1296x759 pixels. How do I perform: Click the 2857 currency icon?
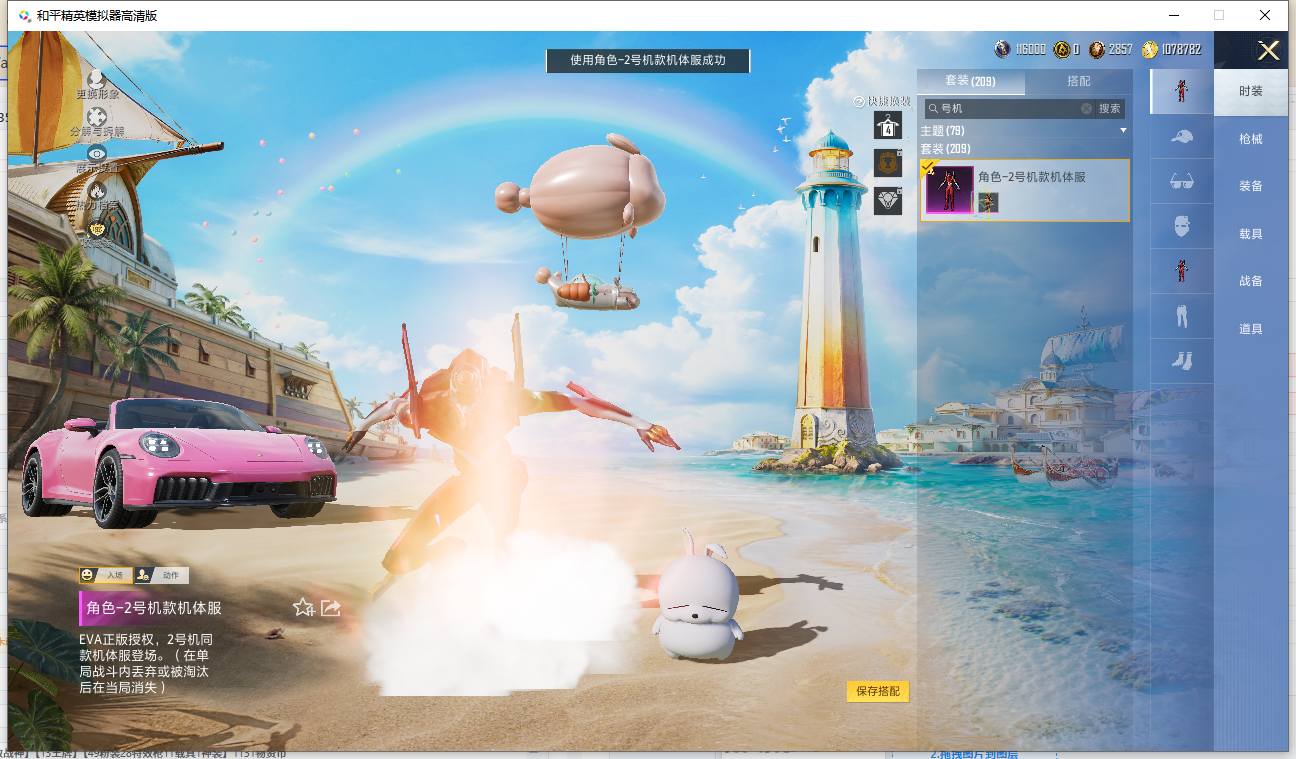[x=1097, y=49]
